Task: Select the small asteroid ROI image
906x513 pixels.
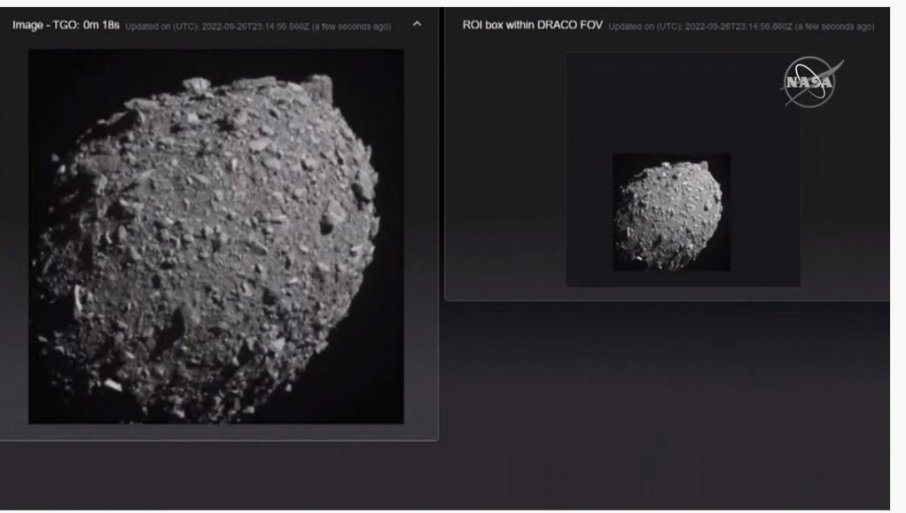Action: pyautogui.click(x=671, y=212)
